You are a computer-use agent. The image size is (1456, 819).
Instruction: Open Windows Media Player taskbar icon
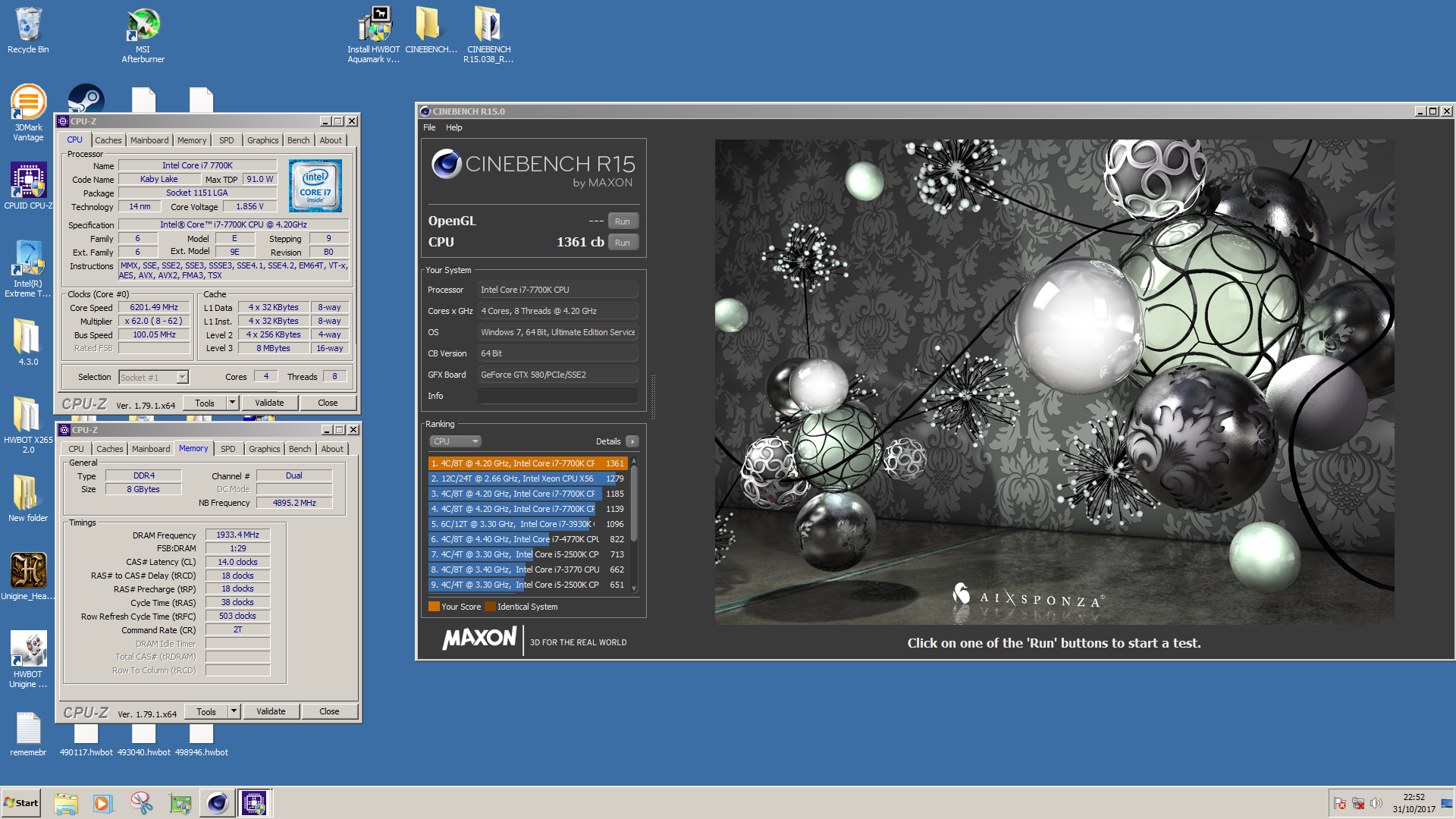click(x=103, y=803)
